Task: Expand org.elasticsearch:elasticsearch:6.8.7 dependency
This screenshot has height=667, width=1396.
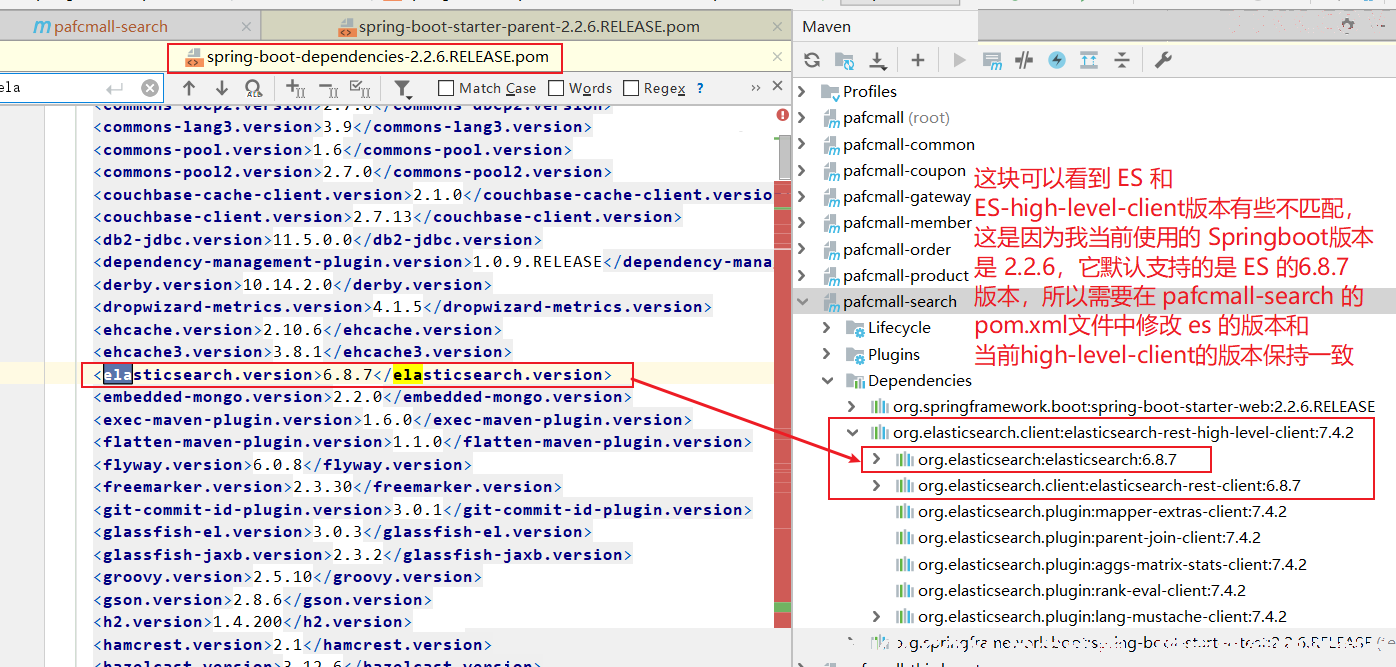Action: click(877, 459)
